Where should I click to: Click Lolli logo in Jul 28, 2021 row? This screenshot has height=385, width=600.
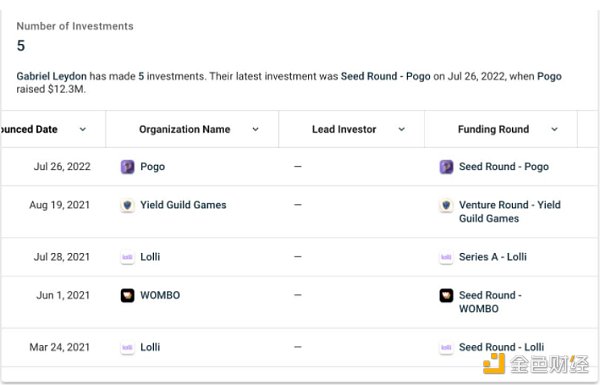127,257
